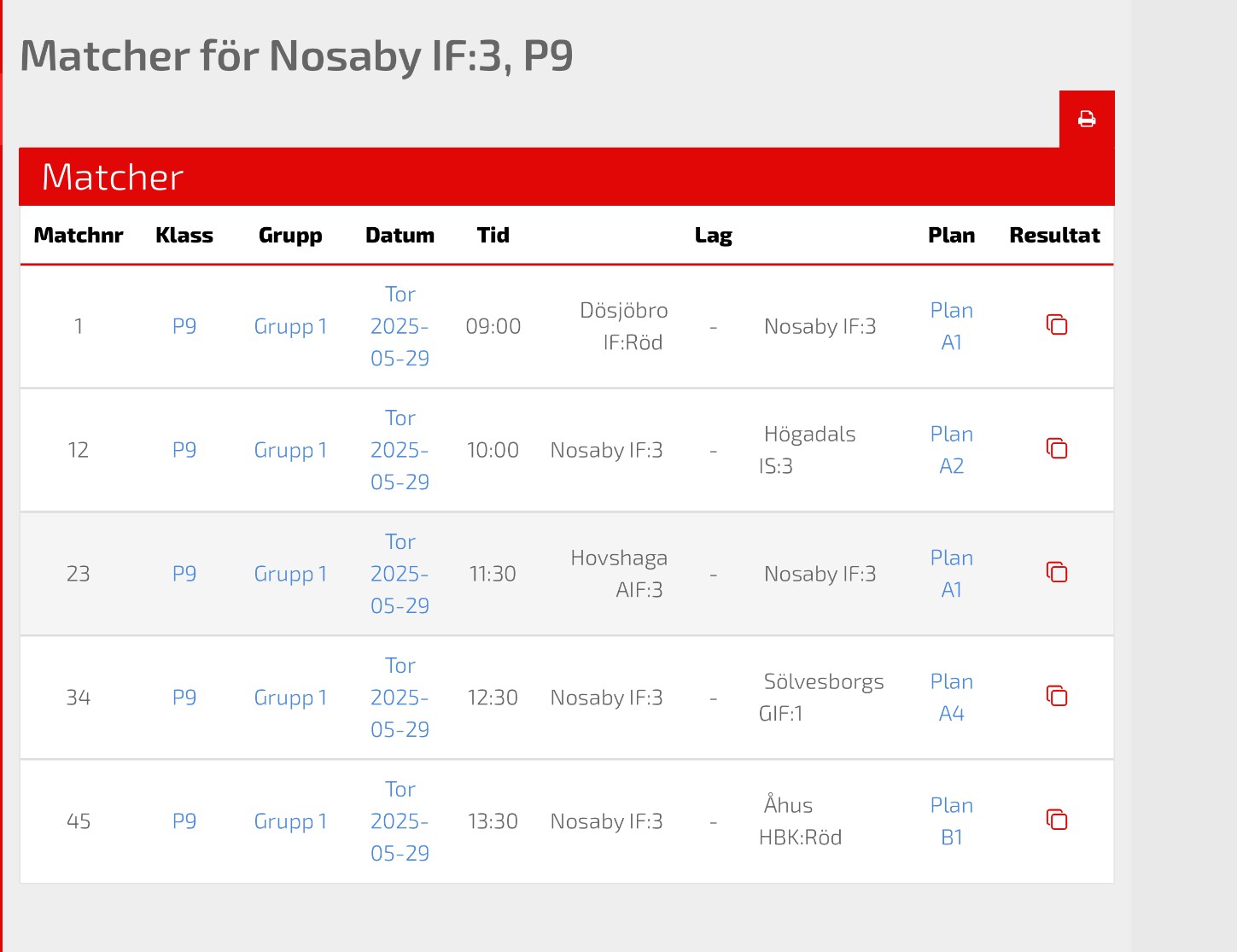Click the Matchnr column header
Viewport: 1237px width, 952px height.
coord(79,236)
